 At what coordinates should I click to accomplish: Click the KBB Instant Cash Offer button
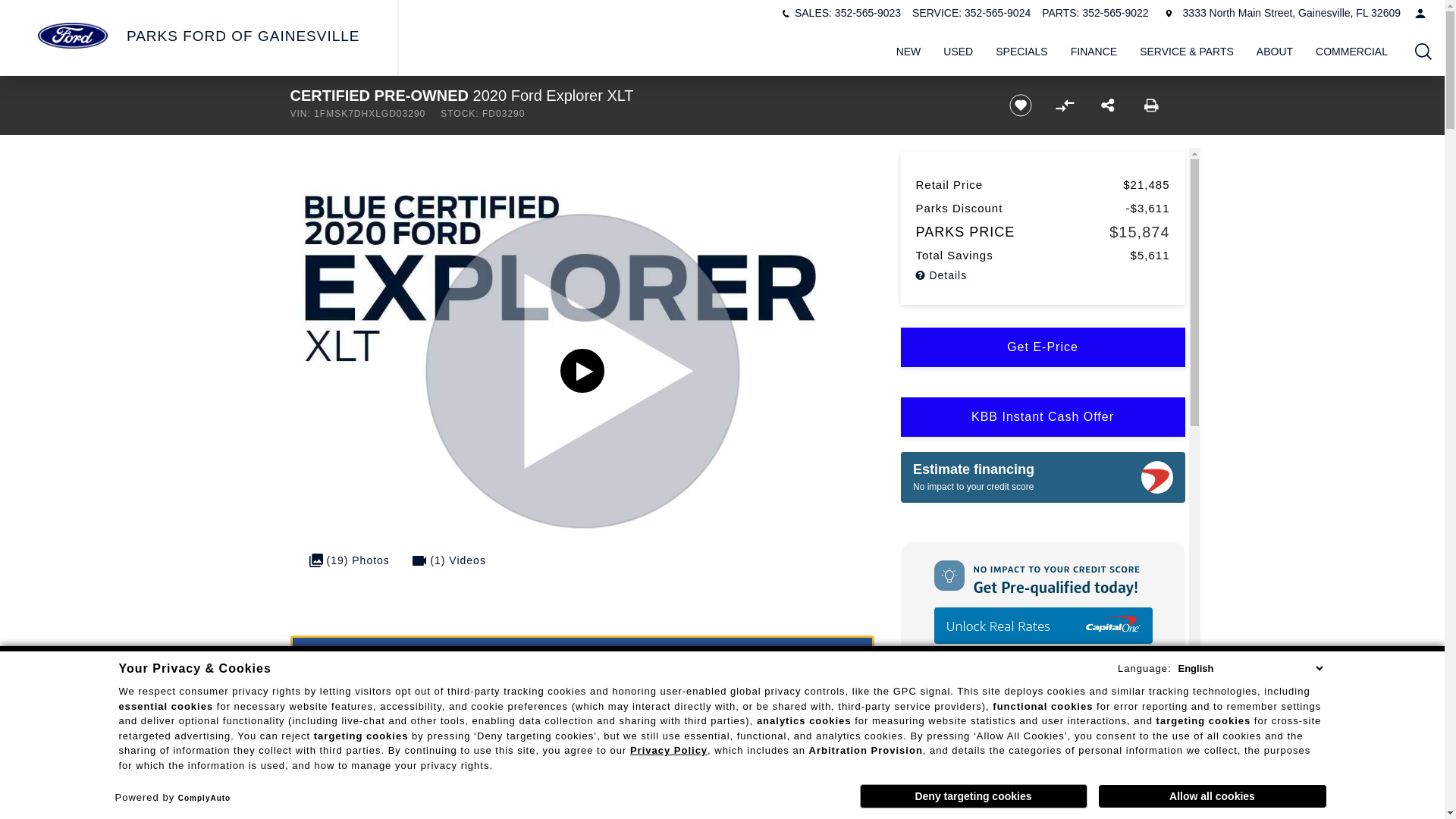click(1042, 417)
